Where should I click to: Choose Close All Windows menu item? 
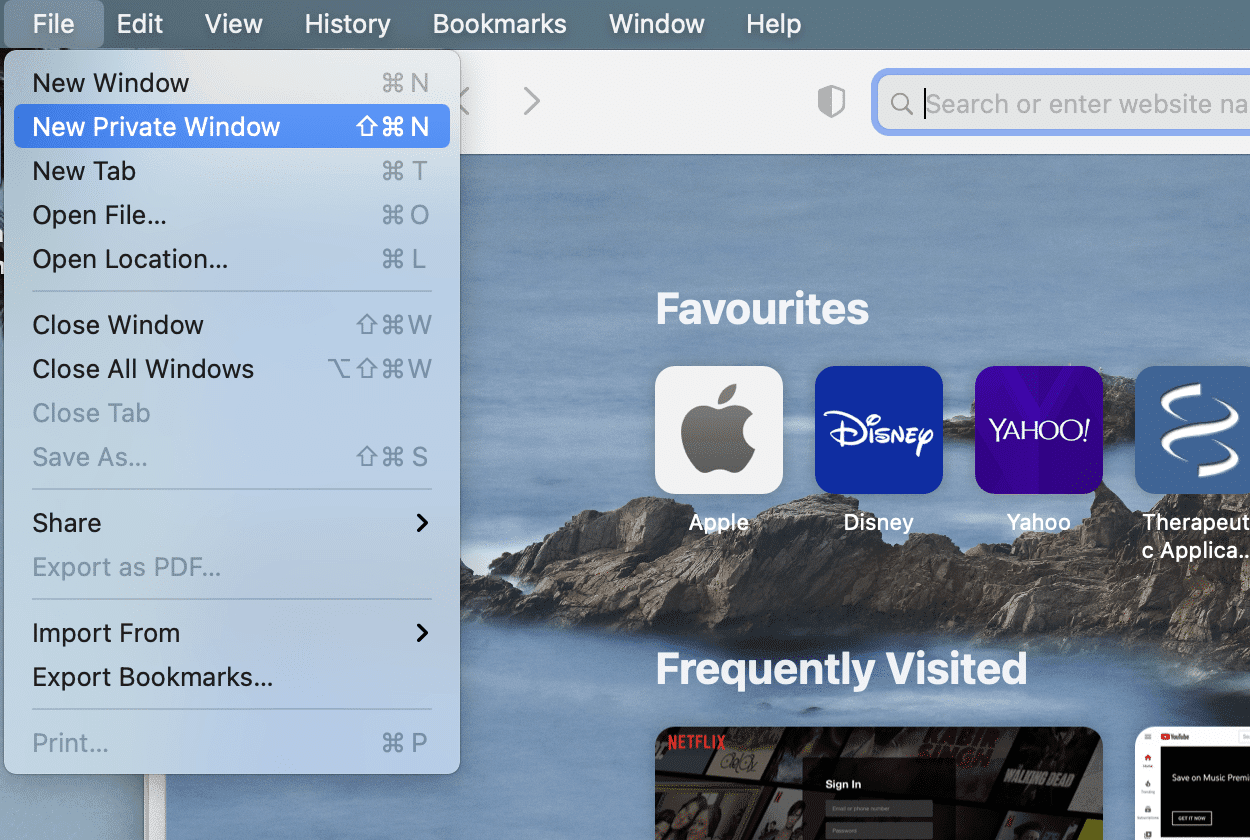coord(232,369)
